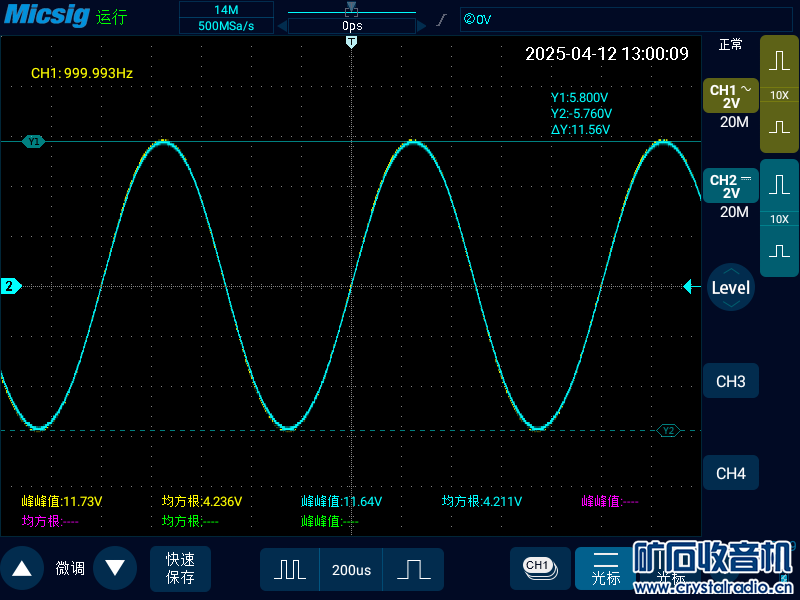Image resolution: width=800 pixels, height=600 pixels.
Task: Open the 正常 trigger mode selector
Action: (x=730, y=45)
